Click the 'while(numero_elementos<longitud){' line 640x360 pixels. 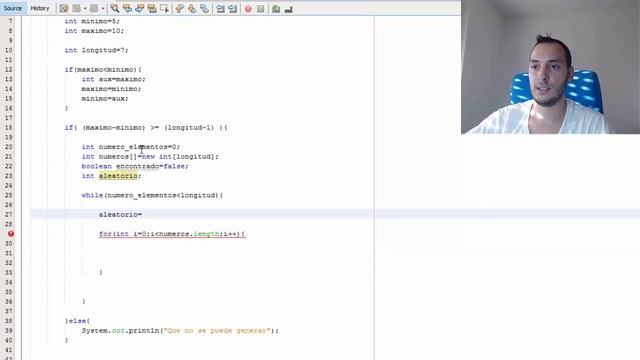(152, 196)
